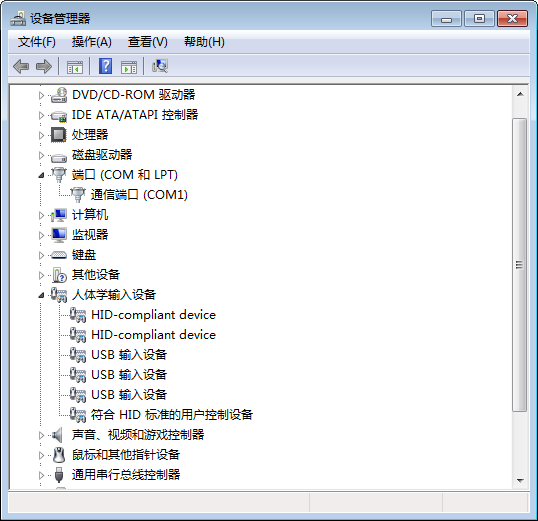Click the forward arrow toolbar icon

(x=44, y=66)
